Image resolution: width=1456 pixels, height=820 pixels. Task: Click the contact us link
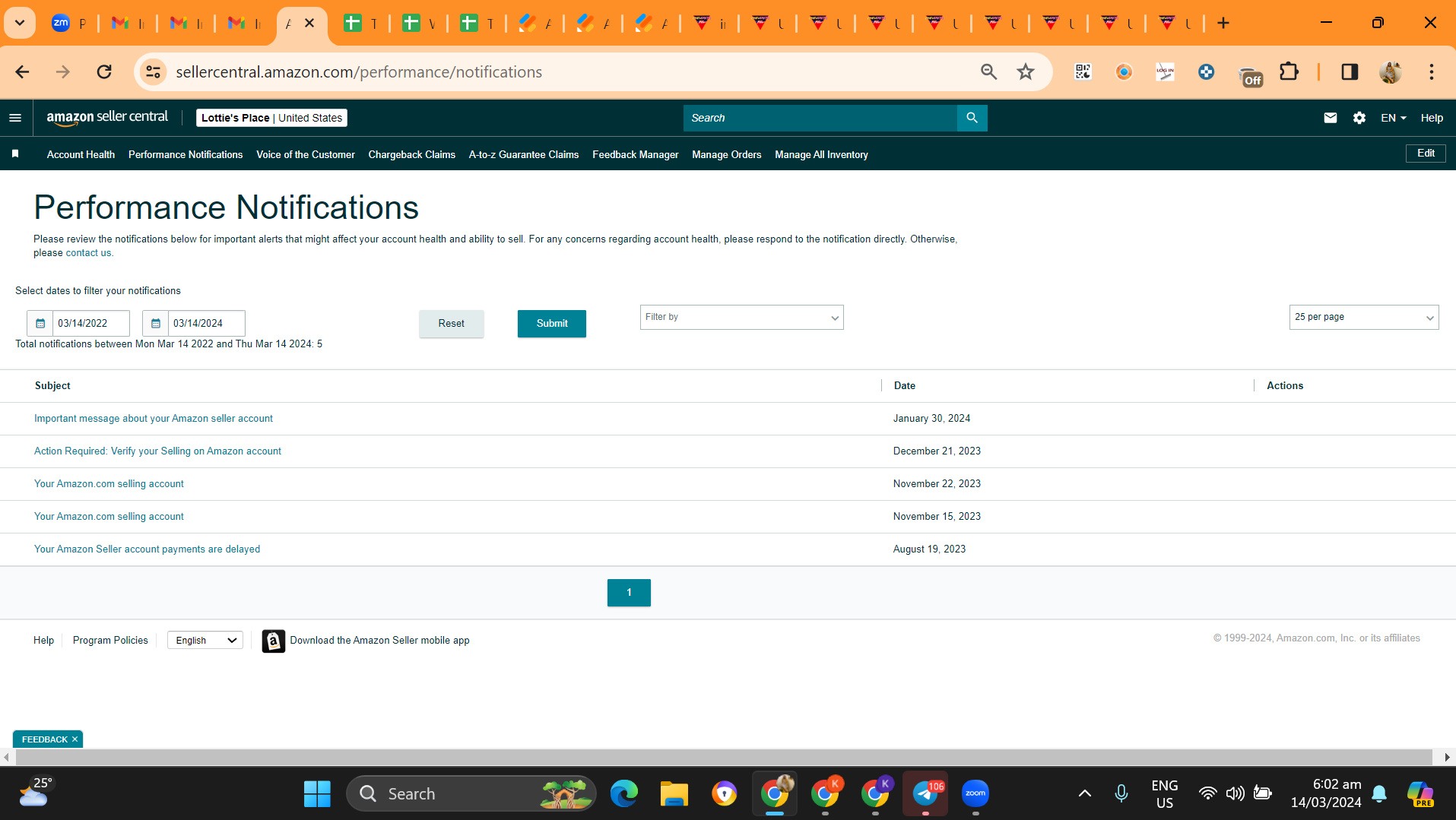[x=88, y=253]
